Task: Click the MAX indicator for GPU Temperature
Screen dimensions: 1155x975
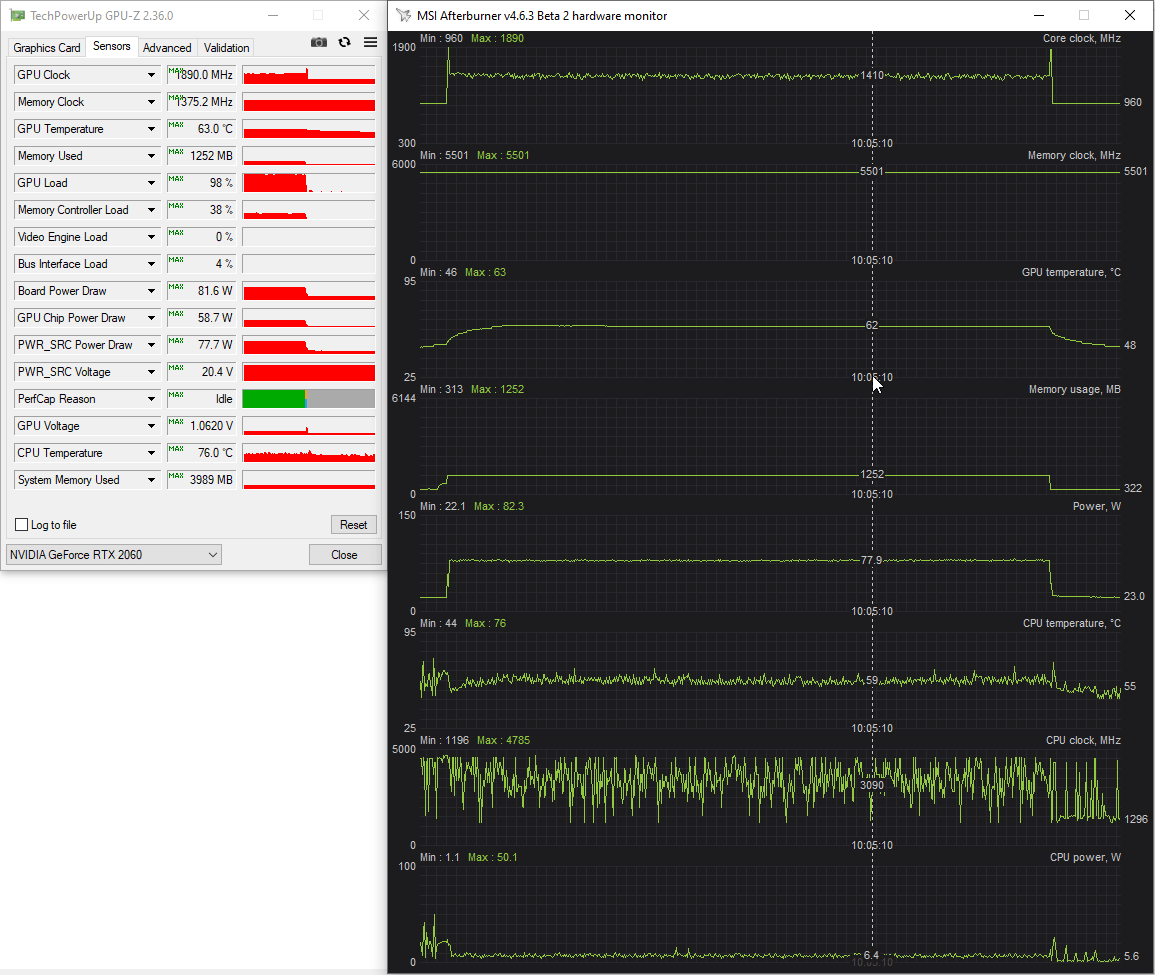Action: [176, 124]
